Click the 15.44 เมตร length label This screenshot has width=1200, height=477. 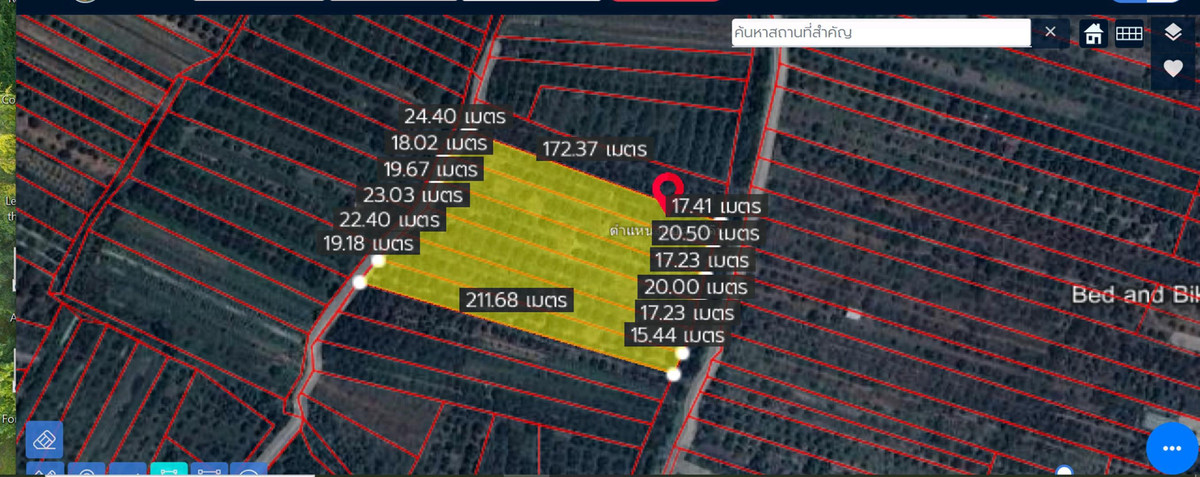click(675, 335)
